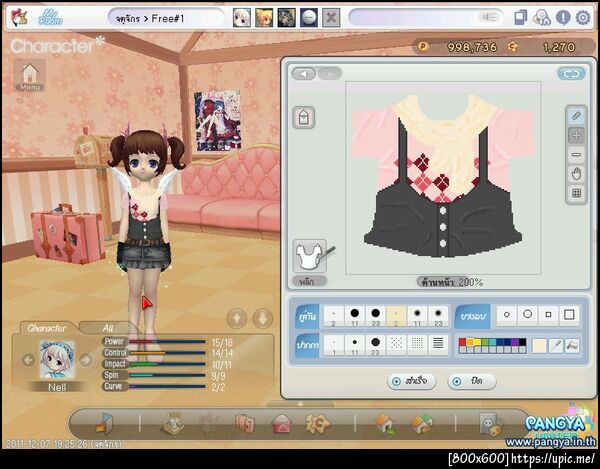Select the pencil draw tool

pos(576,116)
